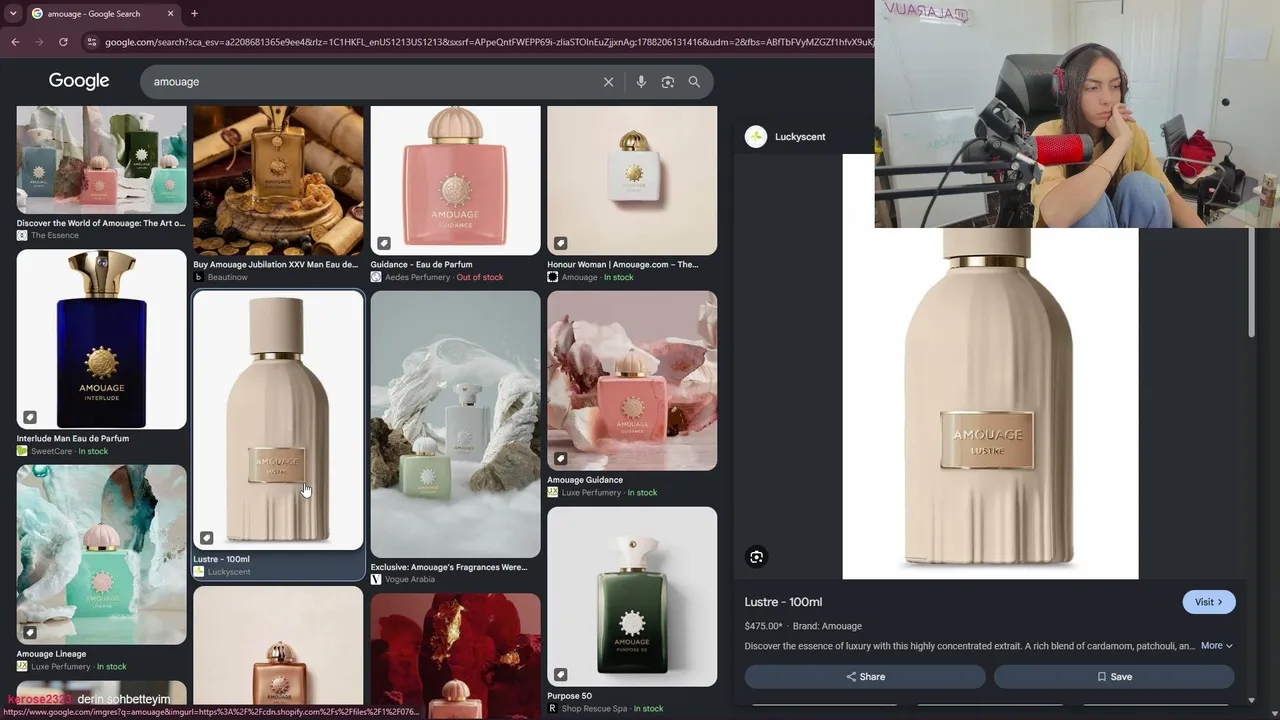Click product tag icon on Amouage Lineage image
Viewport: 1280px width, 720px height.
click(30, 632)
